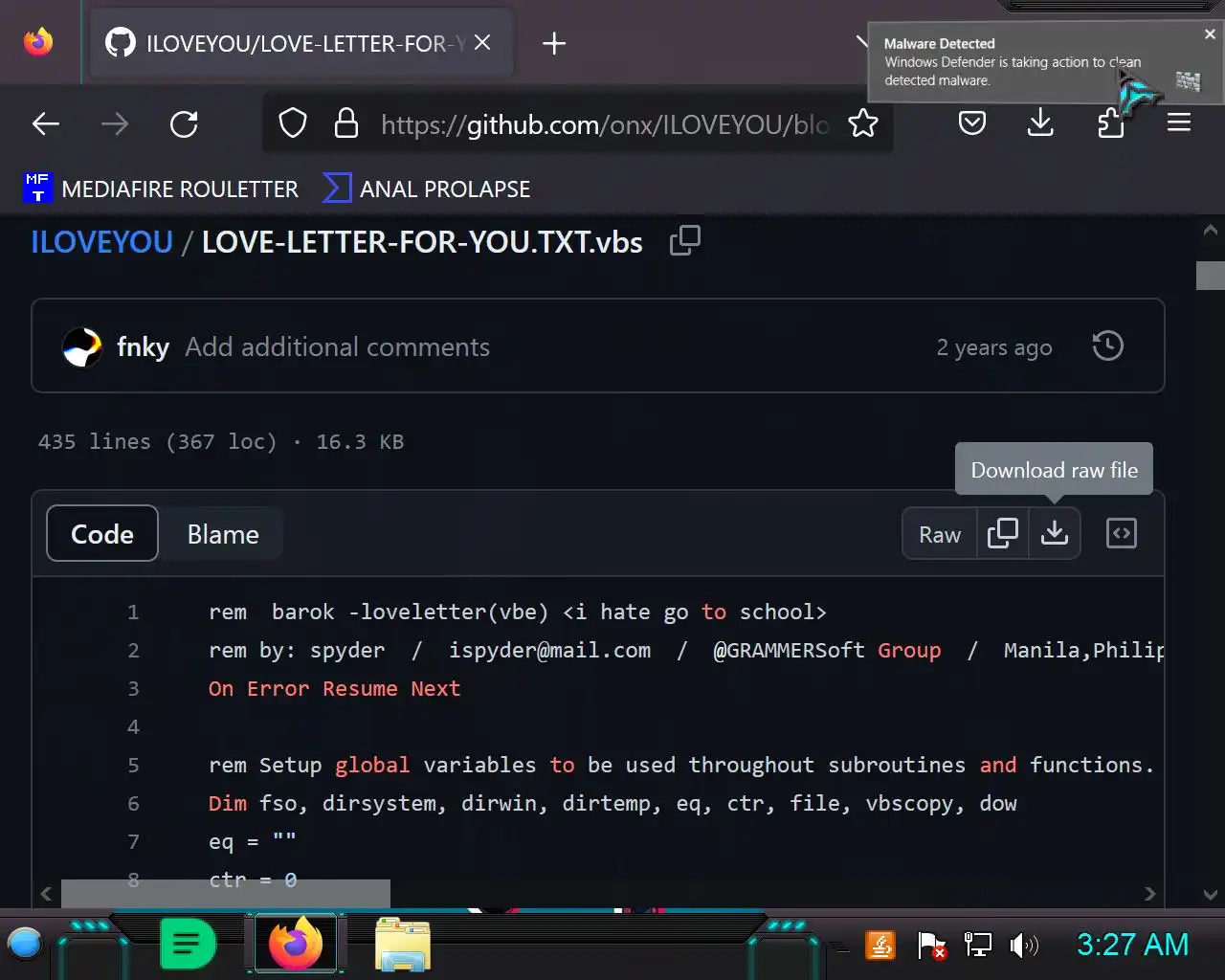Open network status tray icon
This screenshot has width=1225, height=980.
978,946
